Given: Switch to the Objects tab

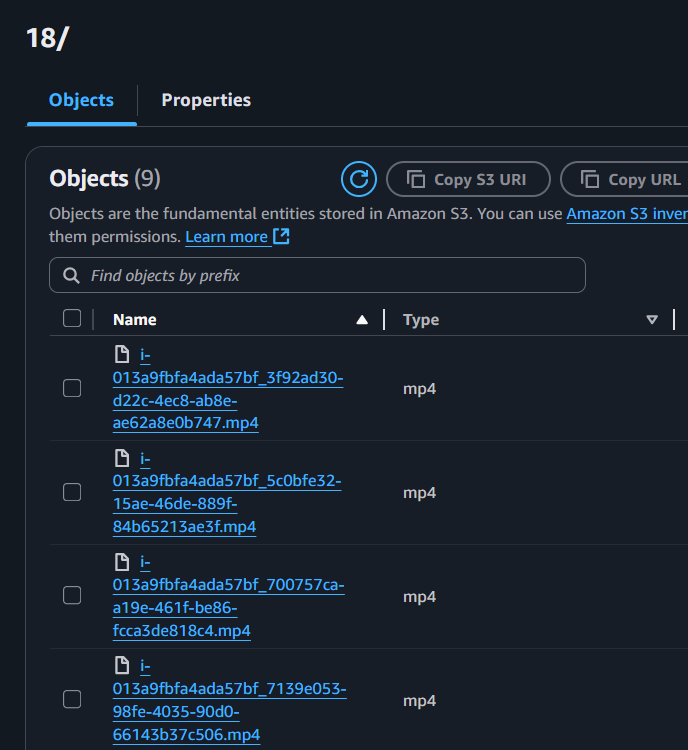Looking at the screenshot, I should point(81,100).
